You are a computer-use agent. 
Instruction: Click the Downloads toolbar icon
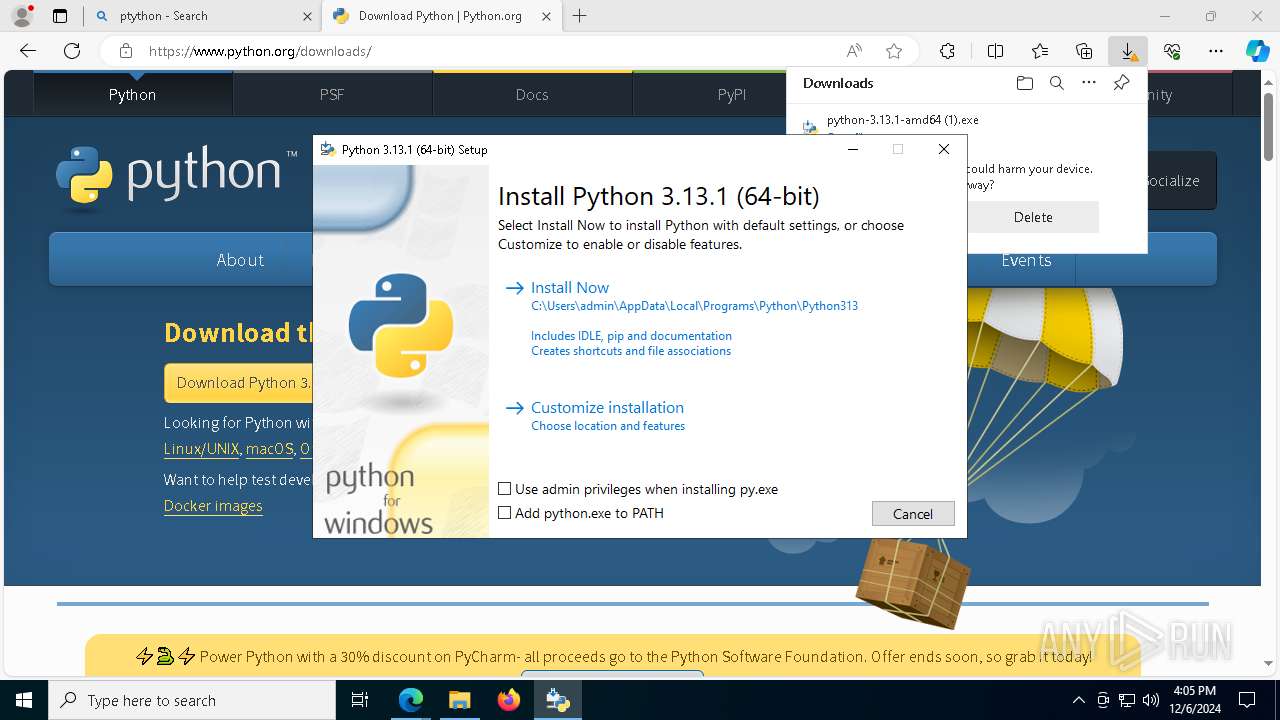point(1128,51)
